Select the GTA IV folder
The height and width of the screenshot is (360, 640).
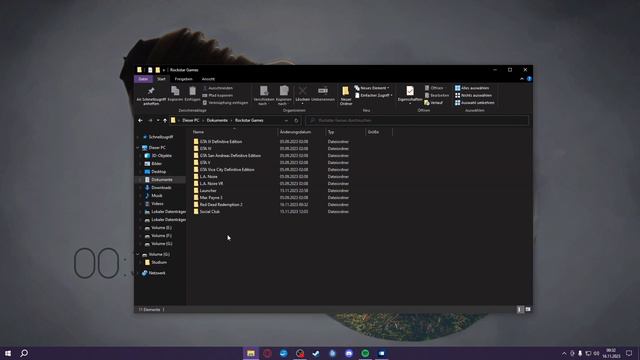[x=206, y=149]
